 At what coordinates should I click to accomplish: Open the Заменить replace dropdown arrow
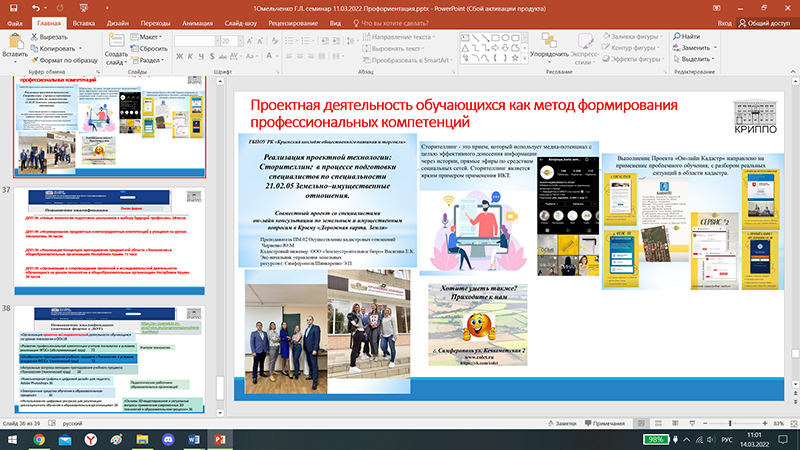(715, 48)
